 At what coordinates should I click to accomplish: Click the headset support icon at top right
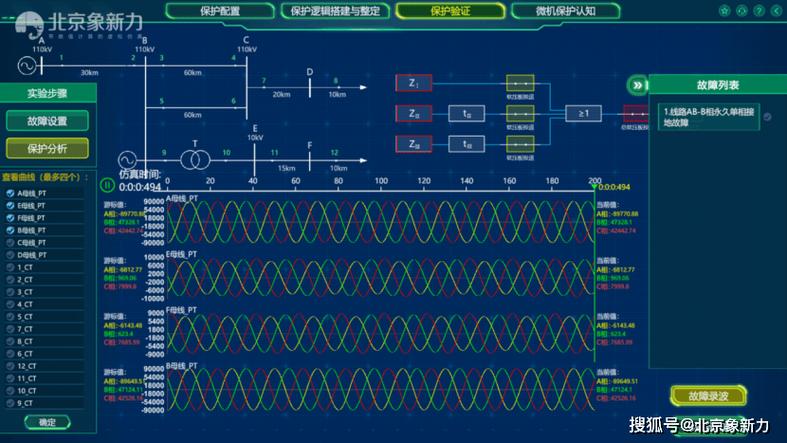(x=741, y=11)
